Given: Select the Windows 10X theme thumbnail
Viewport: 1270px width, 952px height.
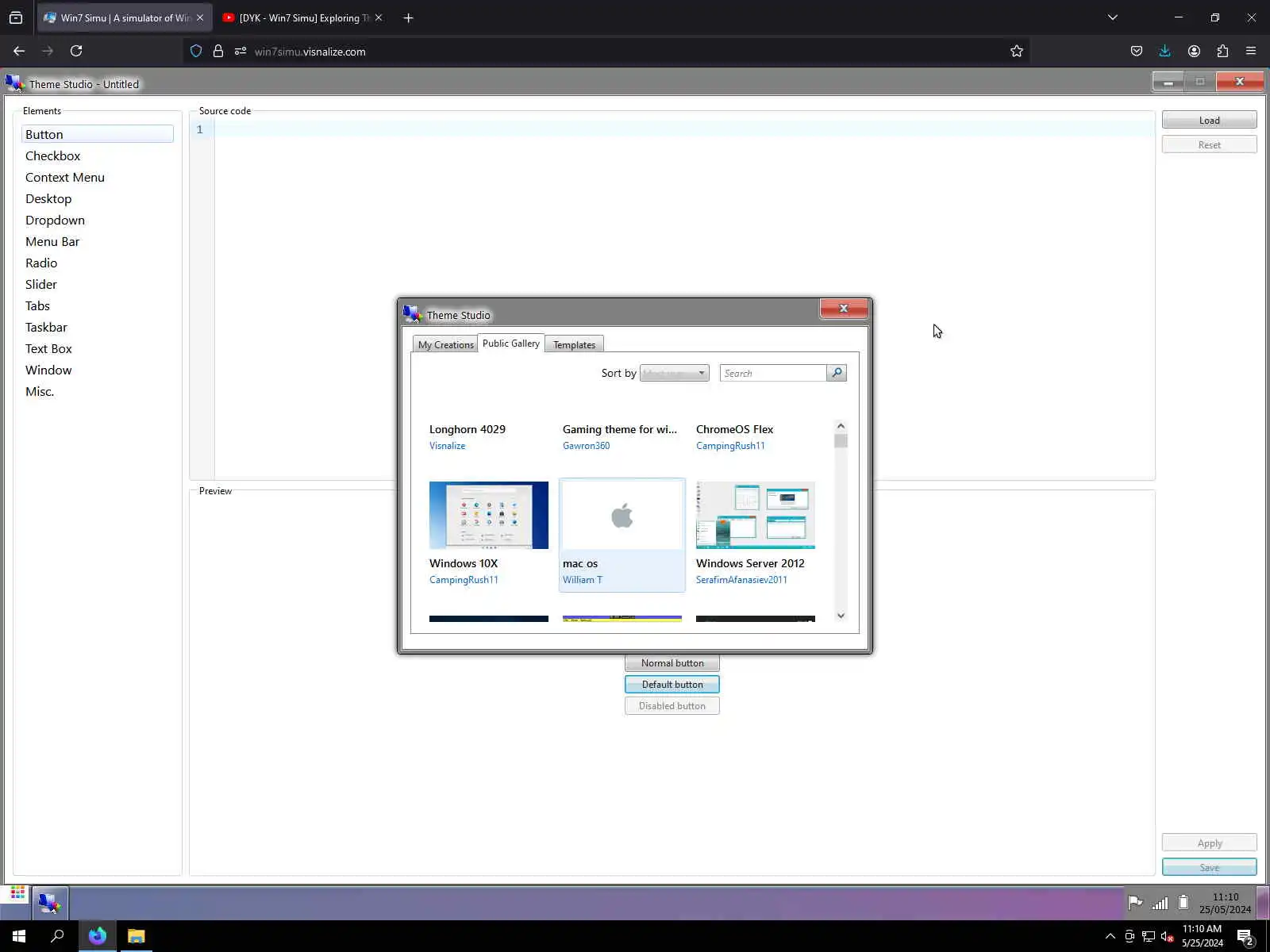Looking at the screenshot, I should coord(489,515).
